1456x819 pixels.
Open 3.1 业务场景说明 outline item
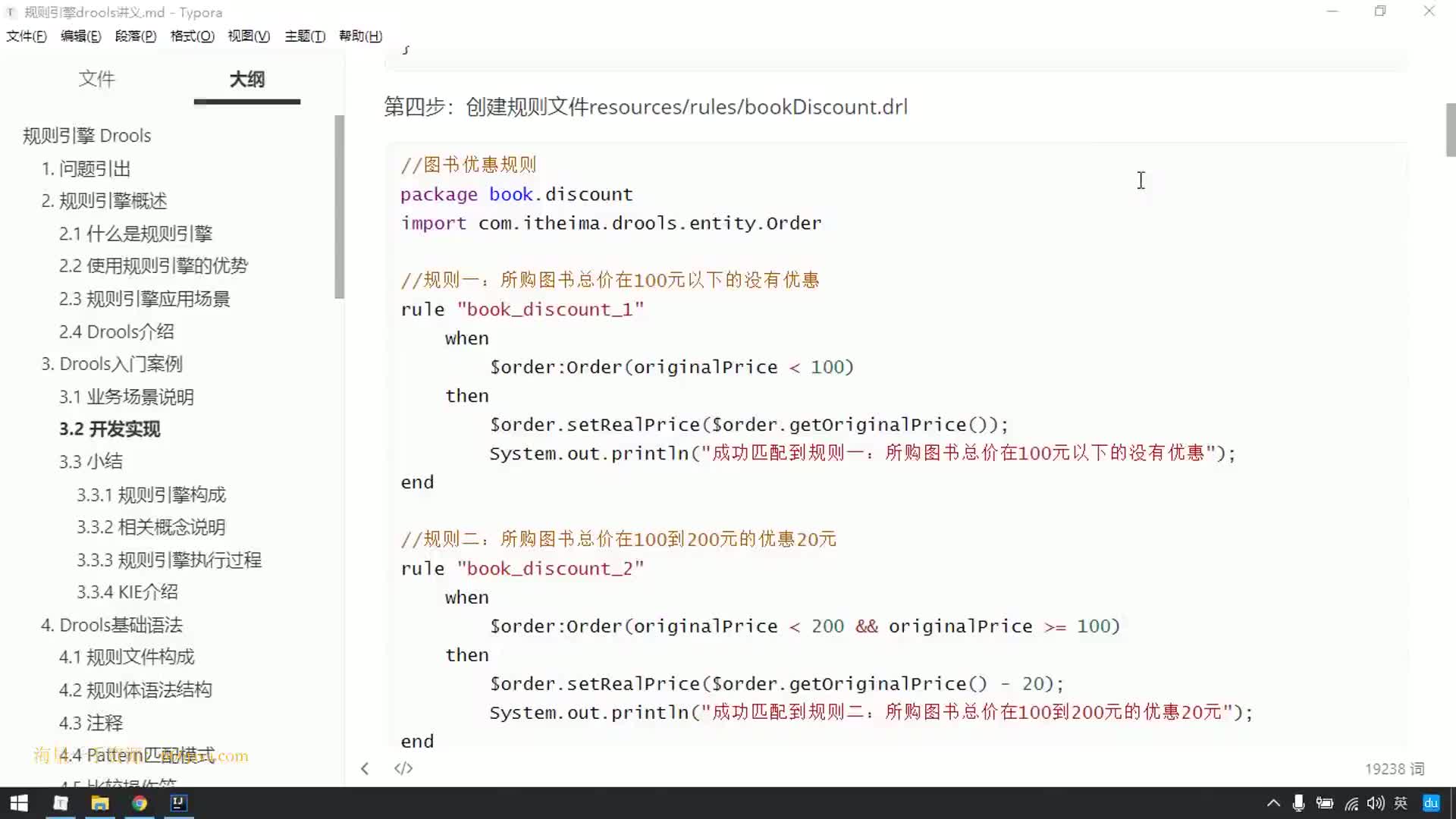[127, 397]
